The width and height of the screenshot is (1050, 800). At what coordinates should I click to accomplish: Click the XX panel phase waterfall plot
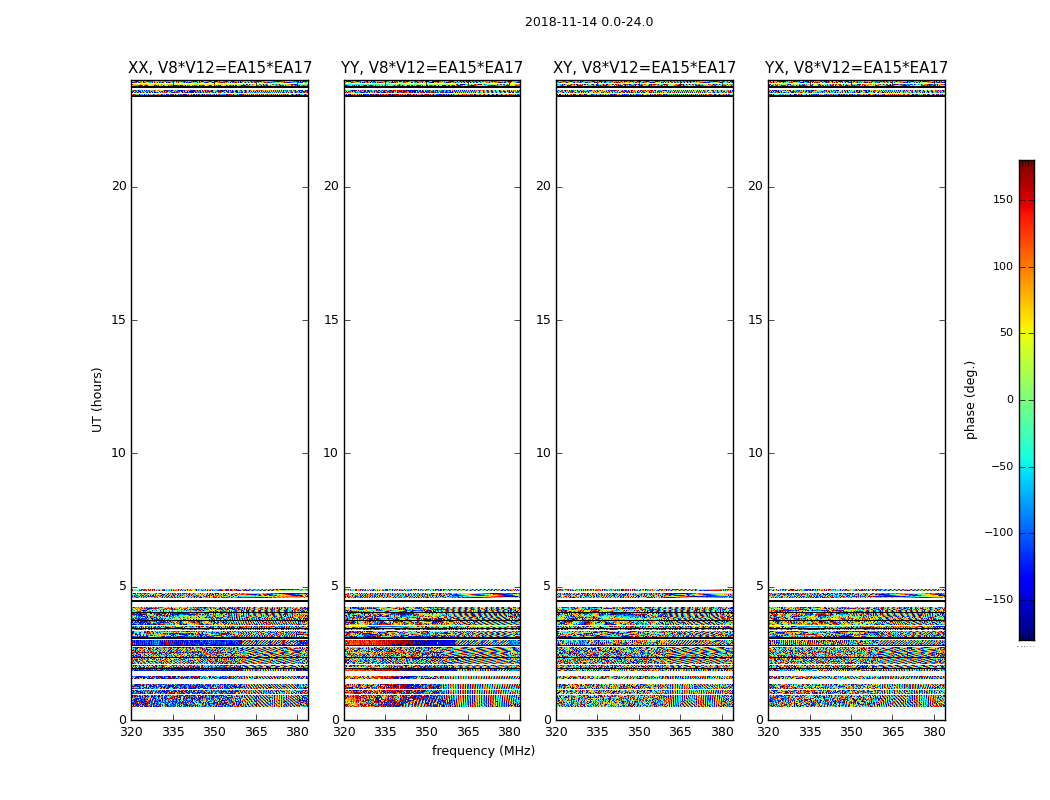point(220,400)
